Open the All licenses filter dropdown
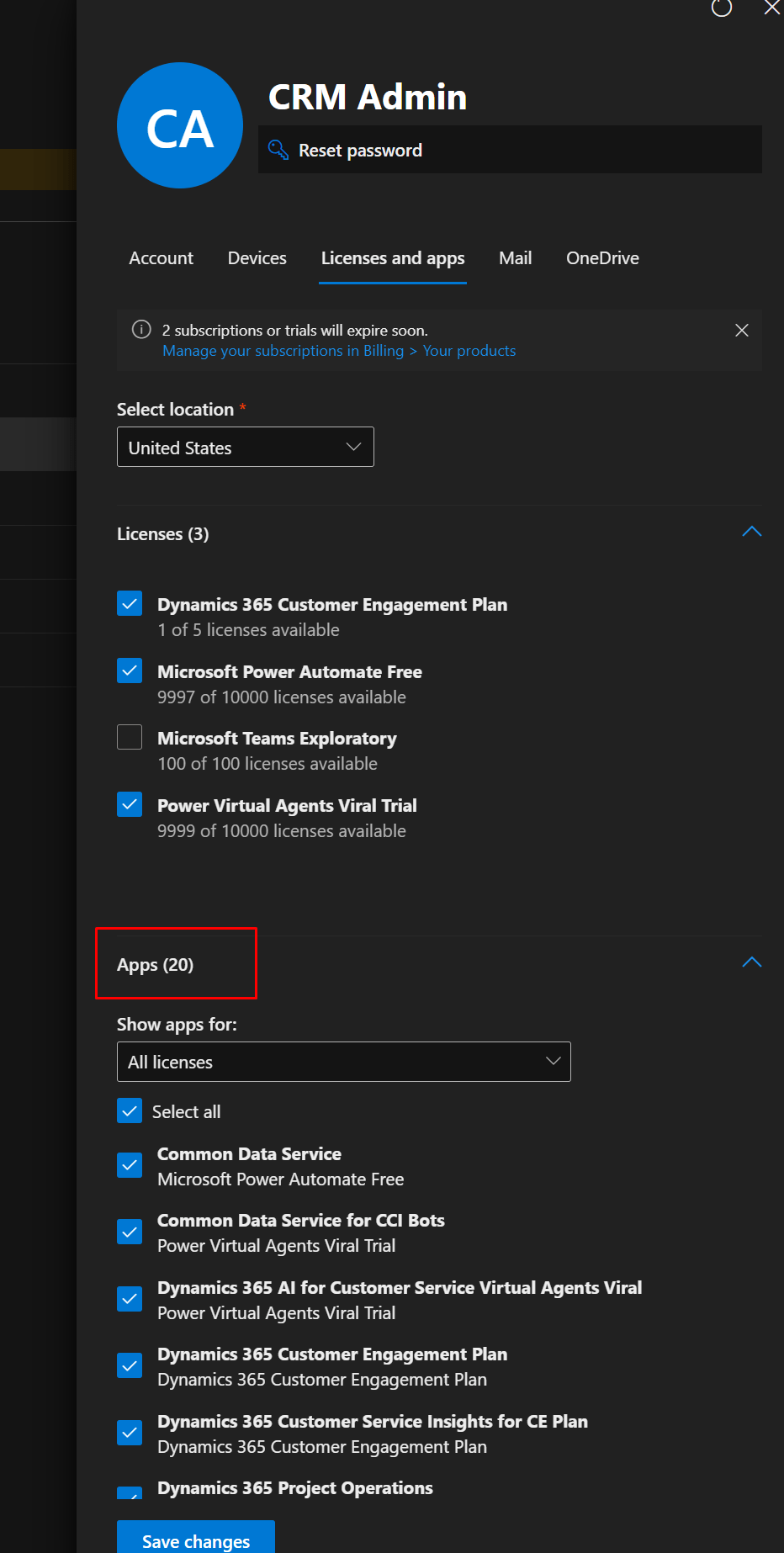Viewport: 784px width, 1553px height. pos(344,1062)
